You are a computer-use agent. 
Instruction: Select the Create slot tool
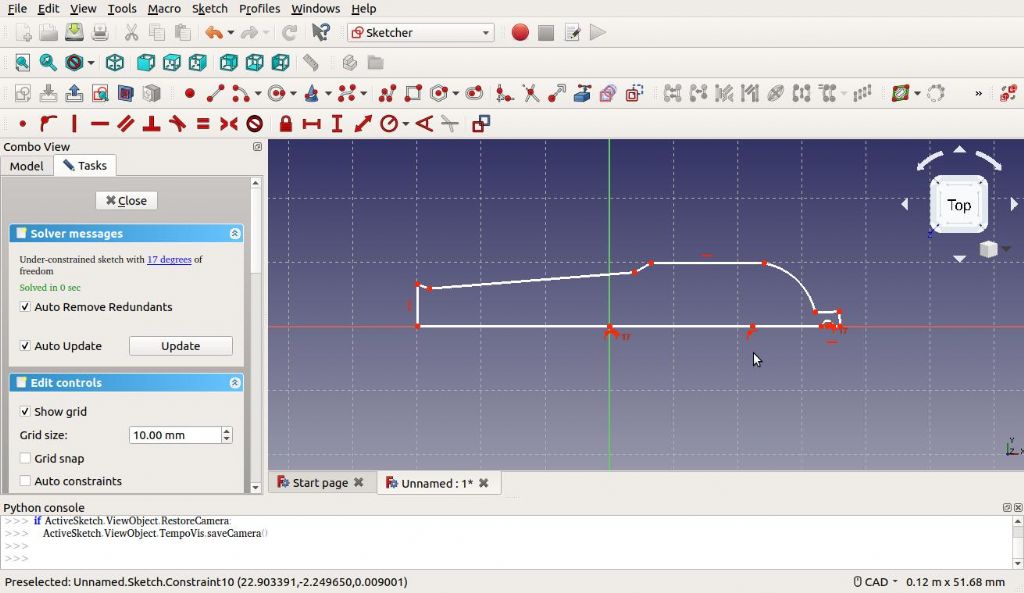click(x=474, y=93)
